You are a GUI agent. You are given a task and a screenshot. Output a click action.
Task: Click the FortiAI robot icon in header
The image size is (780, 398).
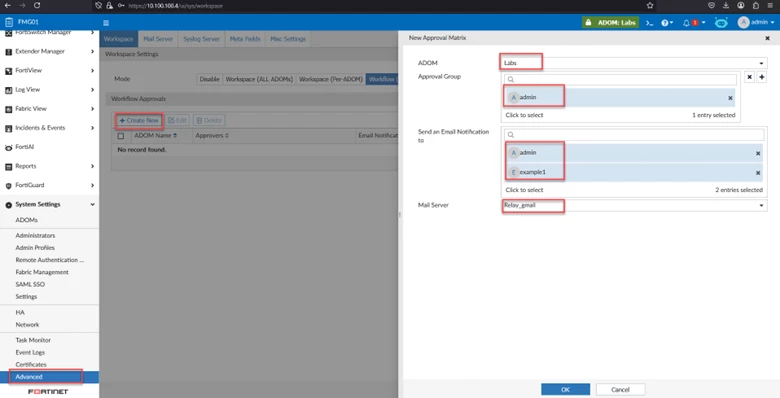721,22
